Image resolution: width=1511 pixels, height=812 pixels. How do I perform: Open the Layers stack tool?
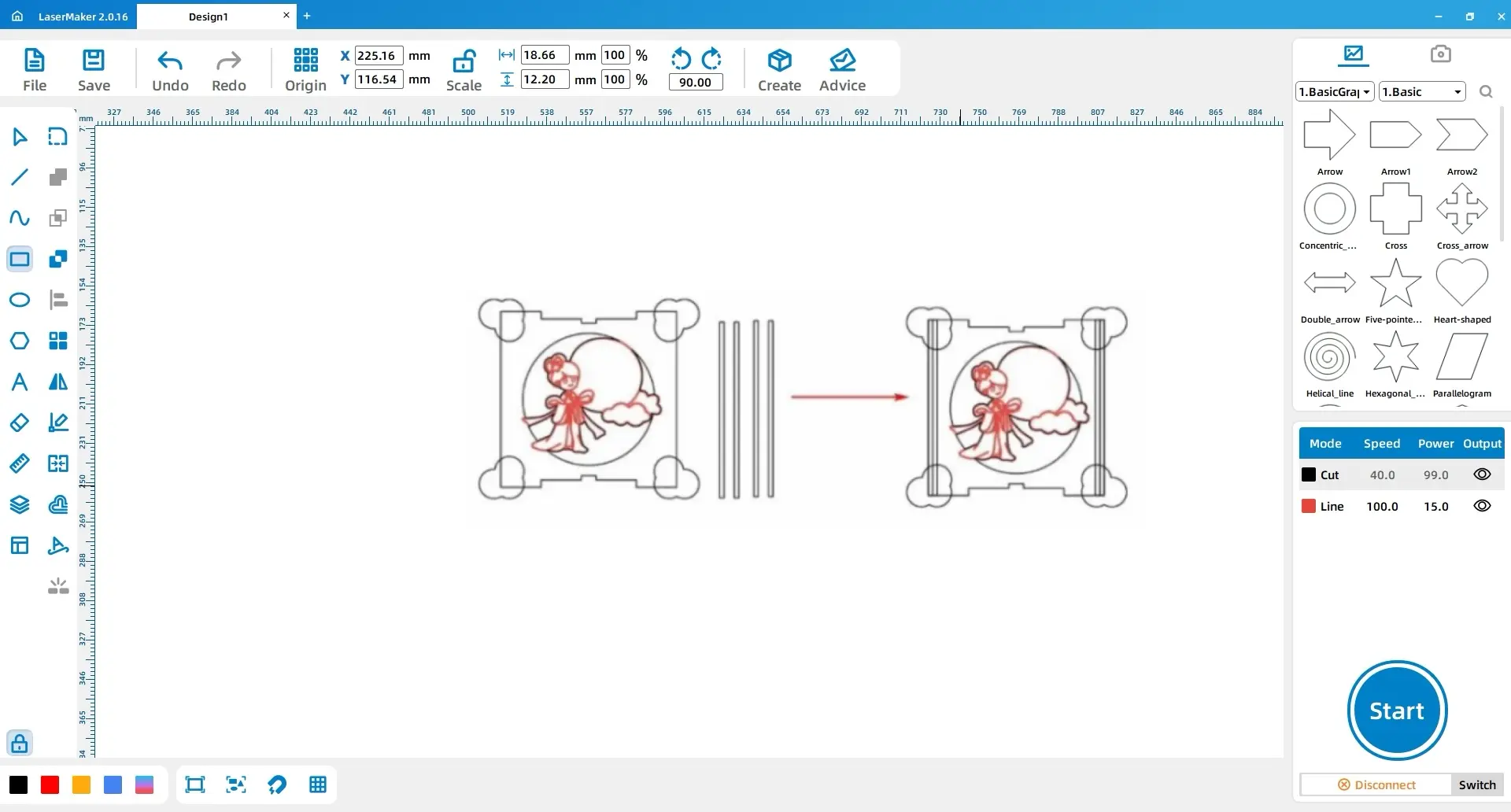(x=20, y=504)
